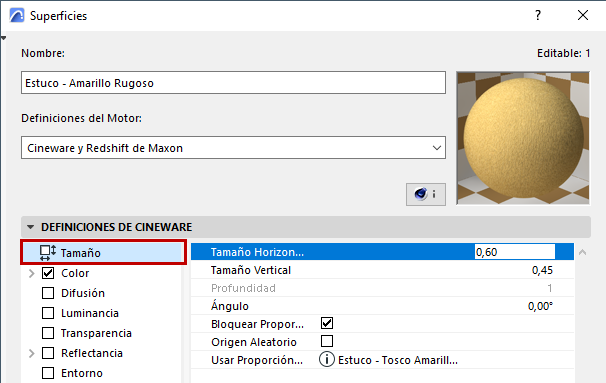Click the Bloquear Propor... row label

(257, 324)
